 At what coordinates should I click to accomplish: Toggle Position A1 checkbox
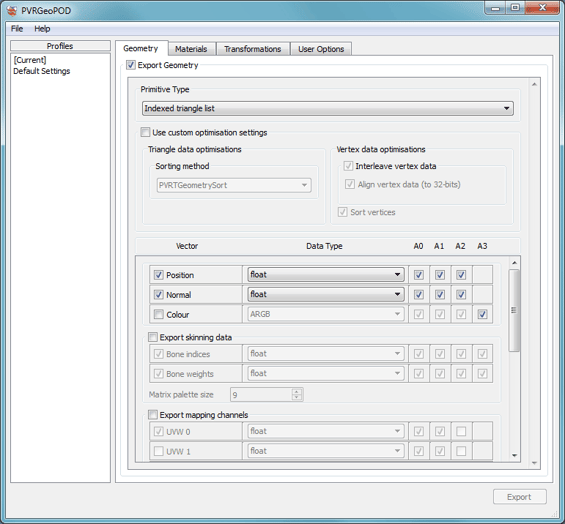pyautogui.click(x=440, y=275)
